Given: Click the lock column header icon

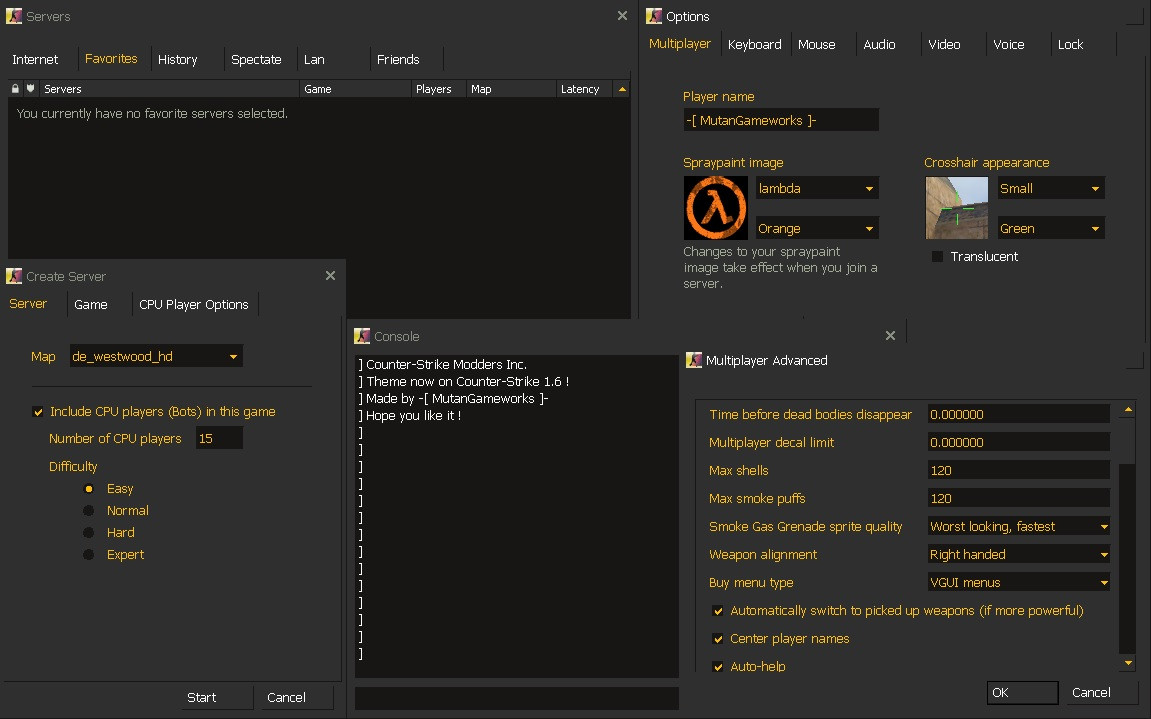Looking at the screenshot, I should (x=14, y=88).
